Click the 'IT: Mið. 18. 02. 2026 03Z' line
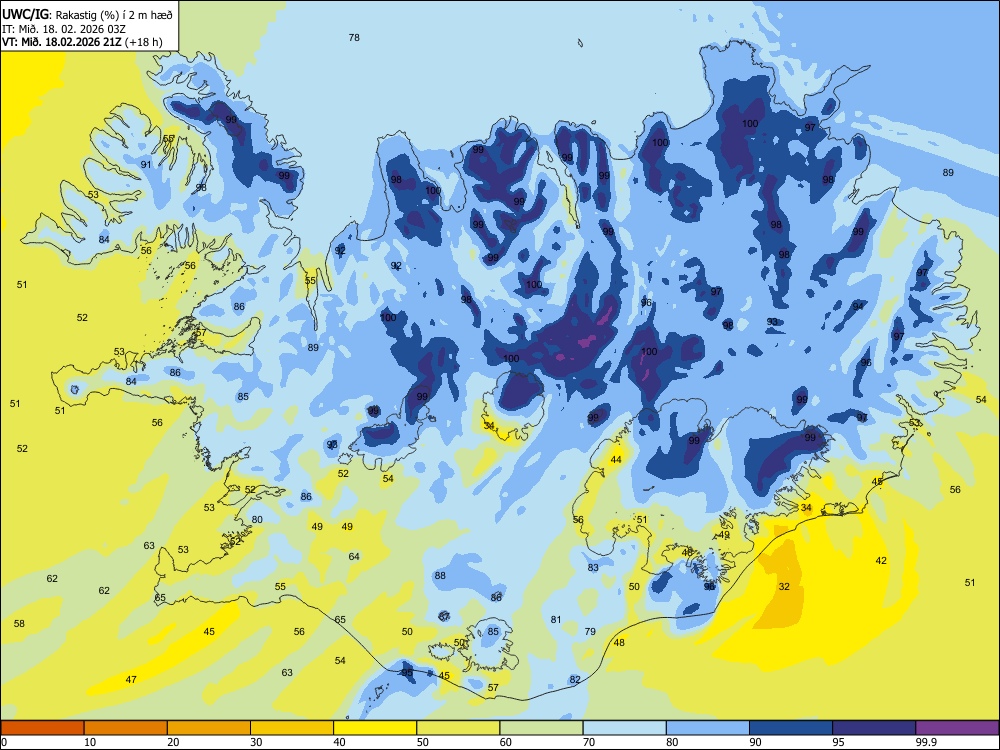 click(64, 29)
